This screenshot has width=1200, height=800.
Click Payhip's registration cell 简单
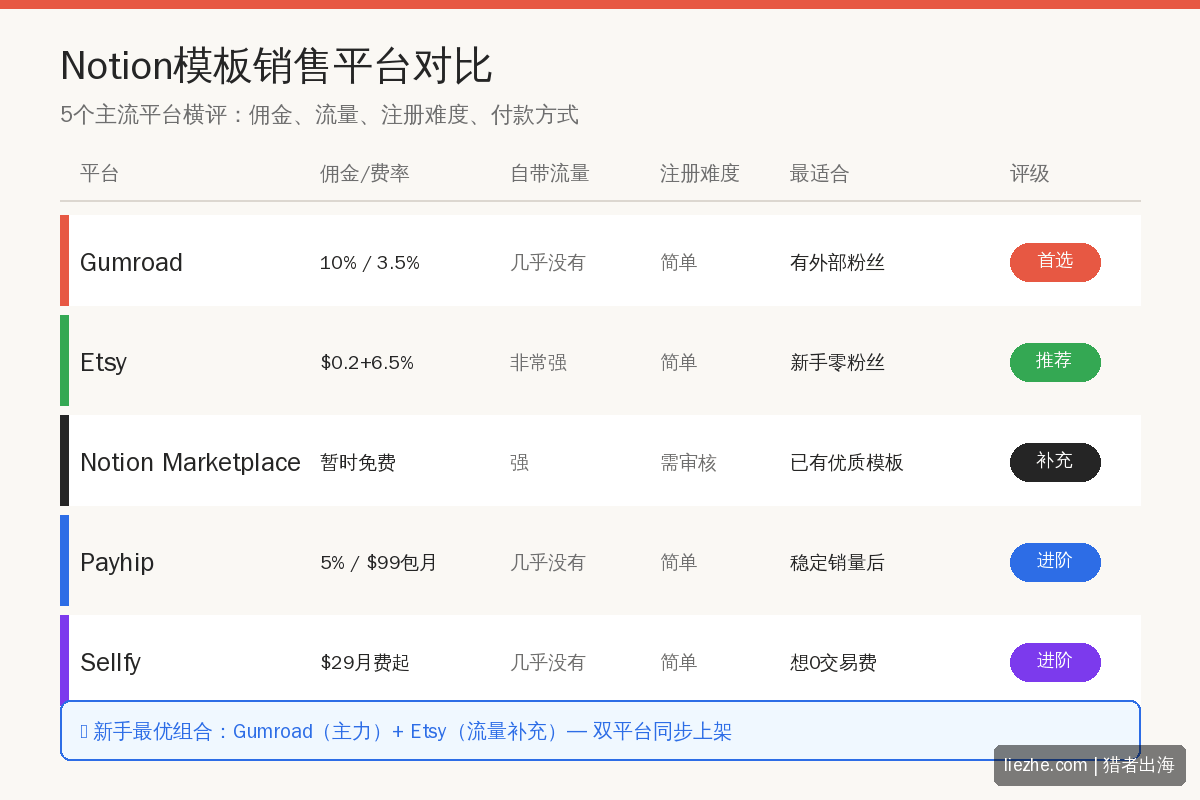(x=678, y=563)
